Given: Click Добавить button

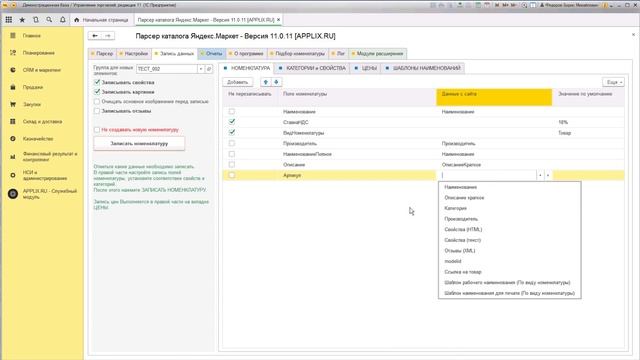Looking at the screenshot, I should coord(238,82).
